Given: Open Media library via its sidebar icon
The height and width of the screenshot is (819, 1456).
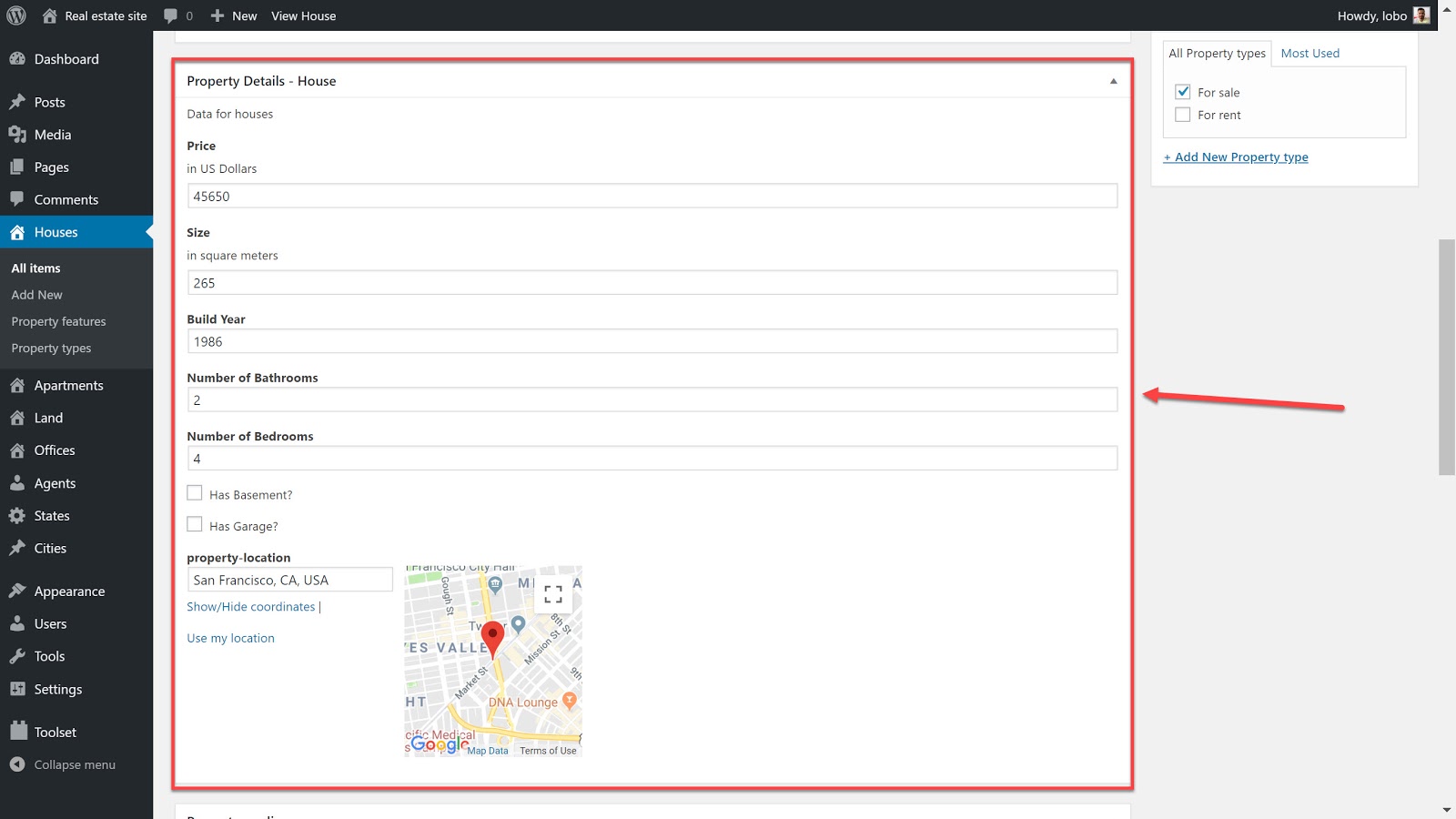Looking at the screenshot, I should click(x=17, y=135).
